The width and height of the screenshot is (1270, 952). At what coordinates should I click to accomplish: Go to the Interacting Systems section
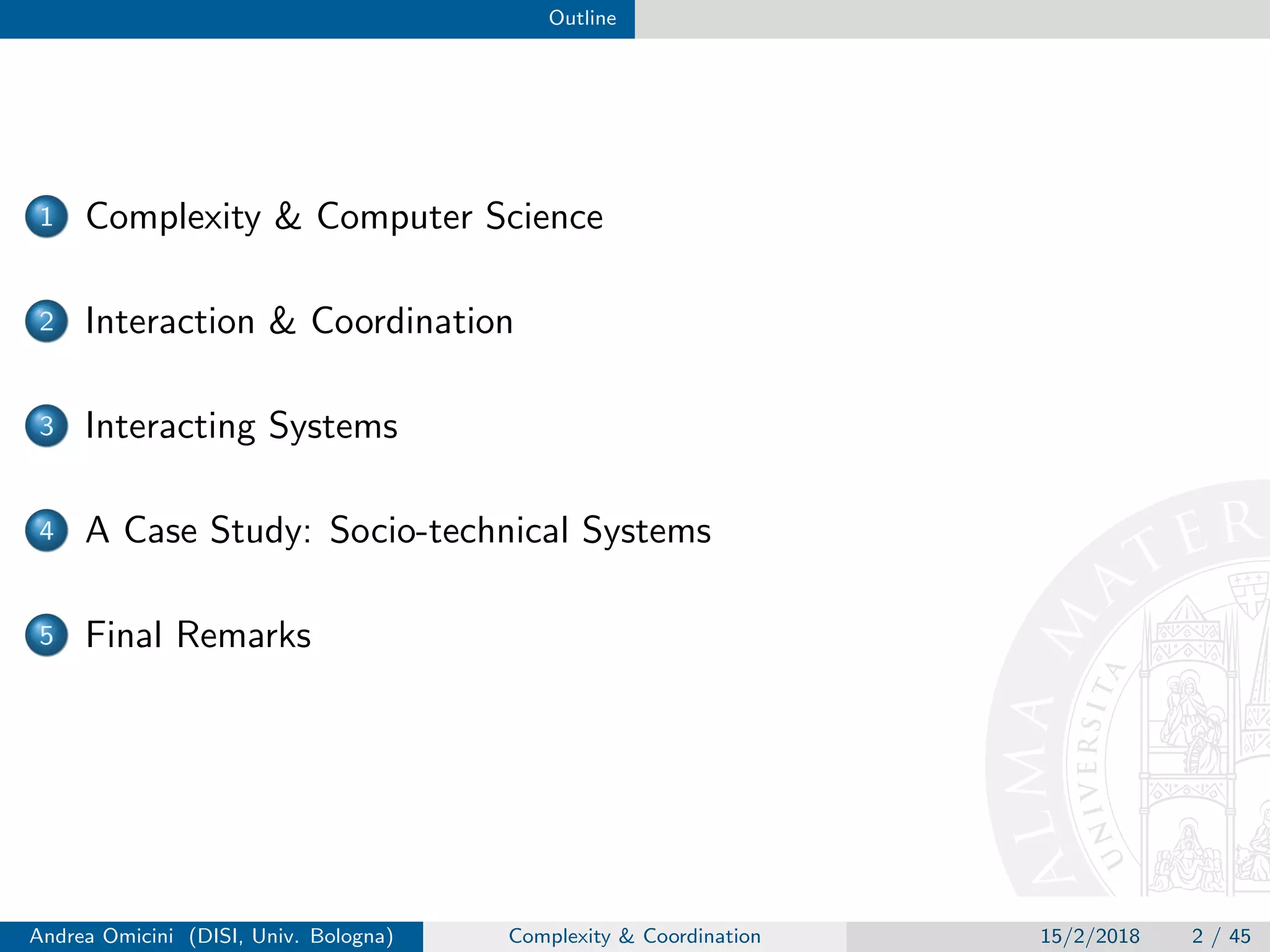(x=241, y=426)
